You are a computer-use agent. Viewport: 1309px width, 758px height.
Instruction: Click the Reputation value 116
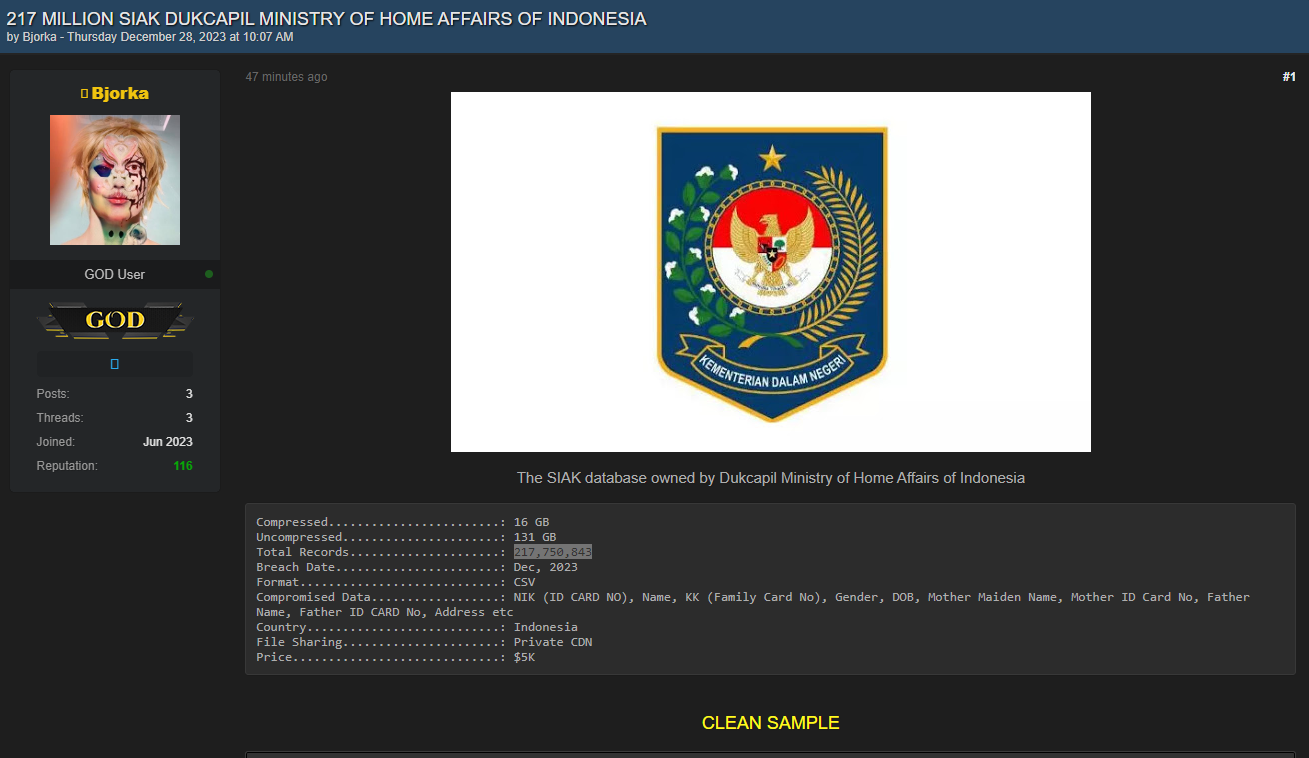pyautogui.click(x=183, y=466)
